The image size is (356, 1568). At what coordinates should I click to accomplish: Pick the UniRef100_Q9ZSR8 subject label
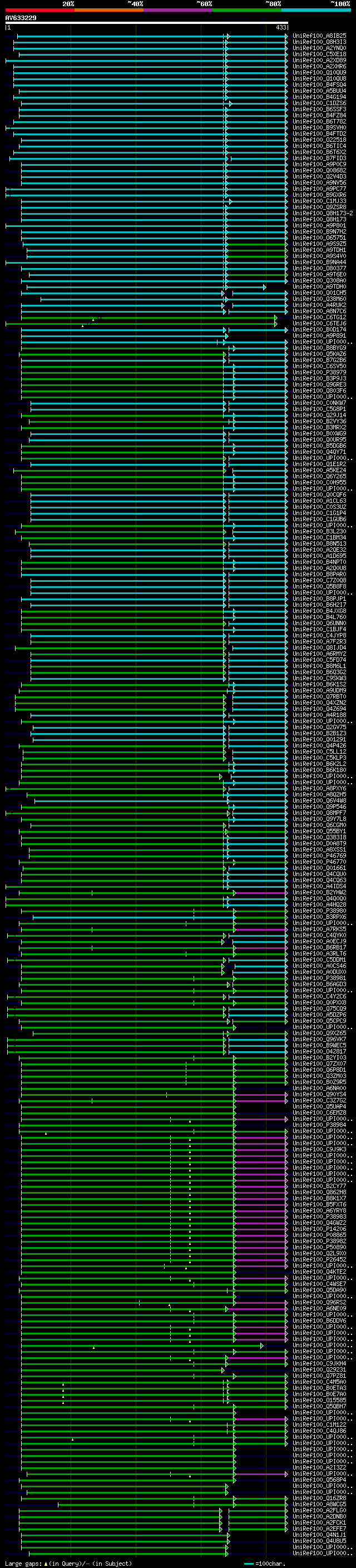[319, 207]
